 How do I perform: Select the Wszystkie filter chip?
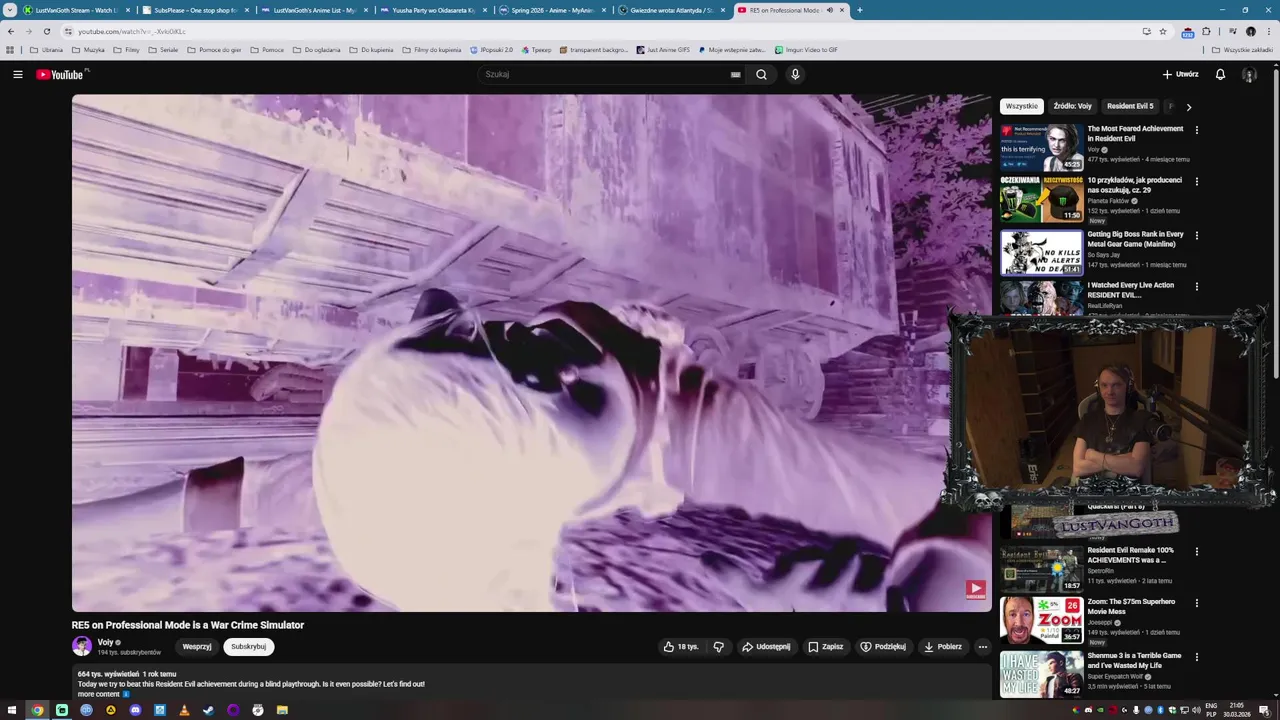1022,106
